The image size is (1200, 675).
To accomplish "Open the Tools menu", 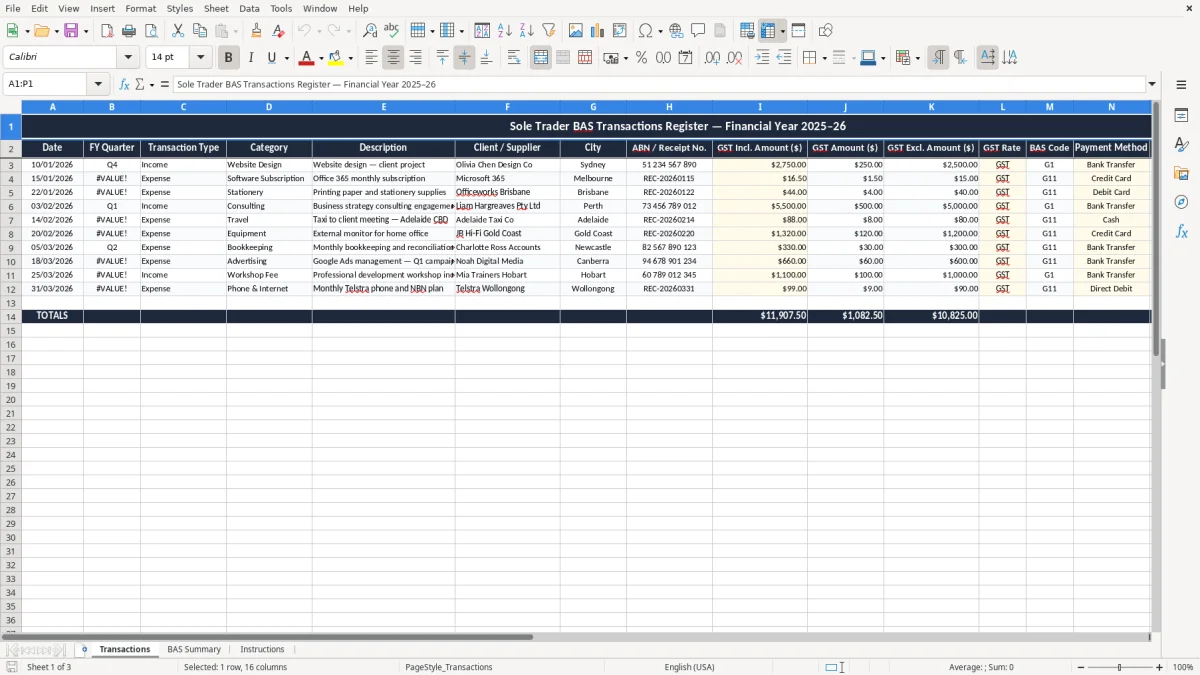I will [281, 8].
